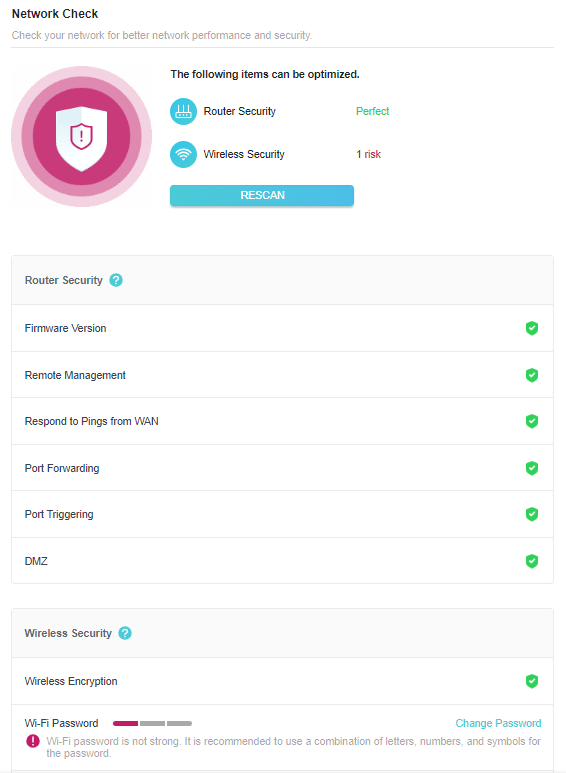The height and width of the screenshot is (773, 566).
Task: Click the 'Perfect' status text
Action: (x=372, y=111)
